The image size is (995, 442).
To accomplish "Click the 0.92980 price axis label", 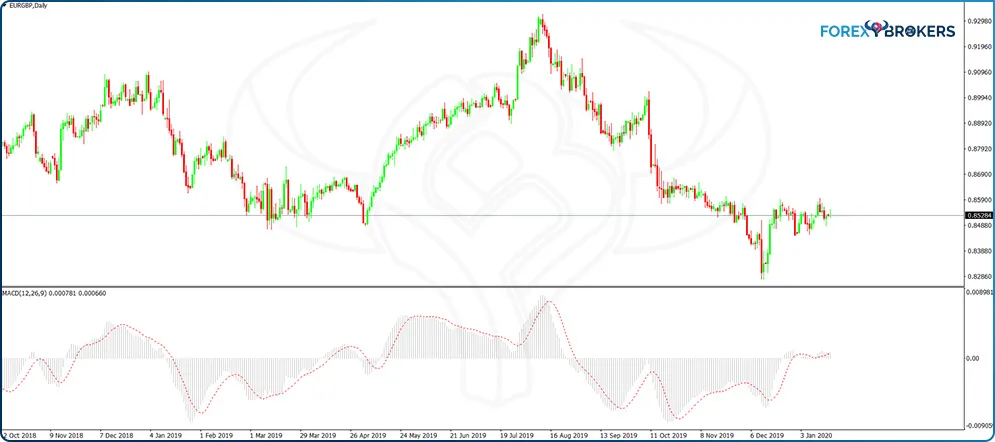I will coord(979,21).
